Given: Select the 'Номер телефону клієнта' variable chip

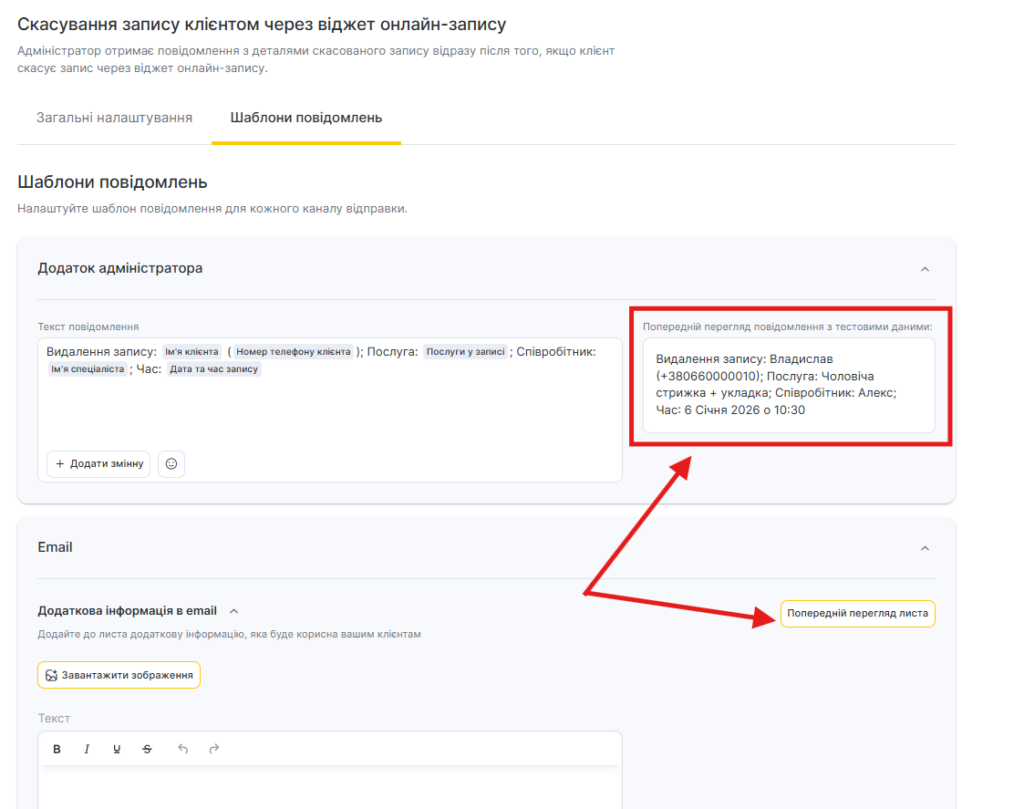Looking at the screenshot, I should click(x=293, y=352).
